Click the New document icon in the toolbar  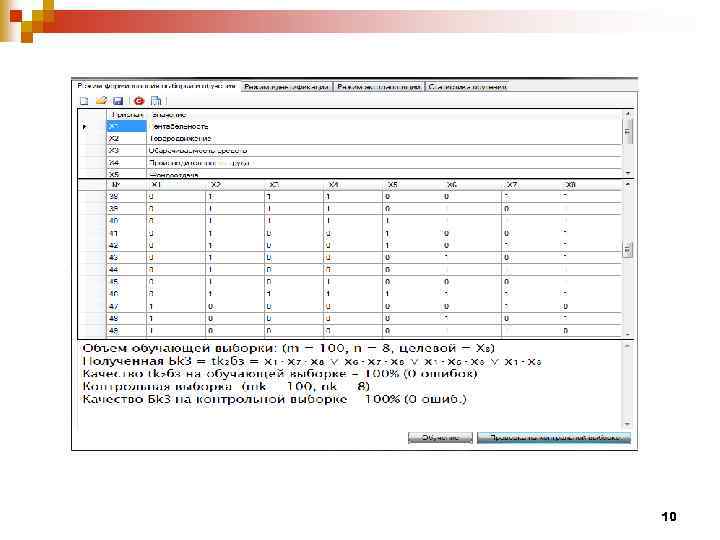pyautogui.click(x=84, y=101)
